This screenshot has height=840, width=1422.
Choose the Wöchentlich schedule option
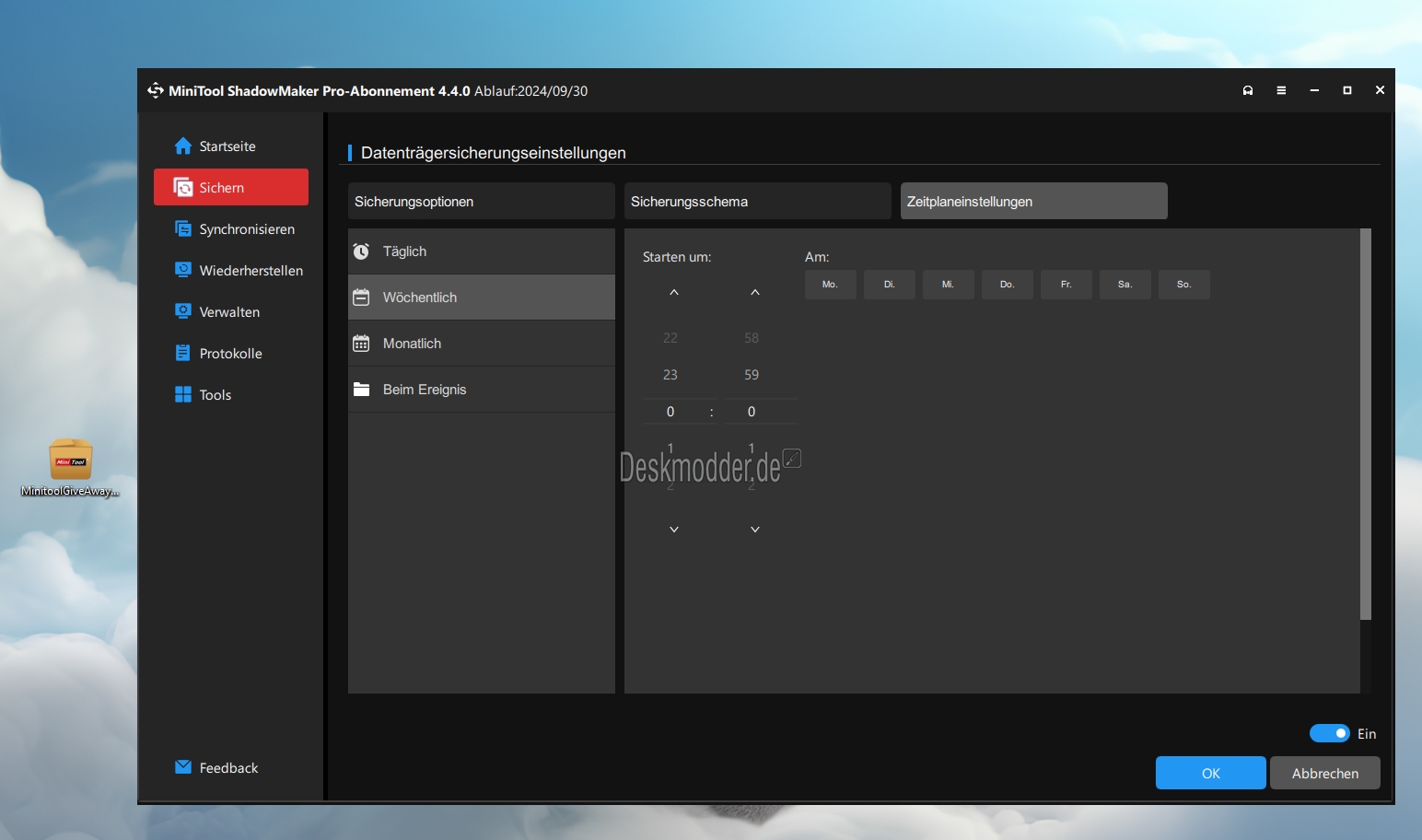tap(482, 297)
